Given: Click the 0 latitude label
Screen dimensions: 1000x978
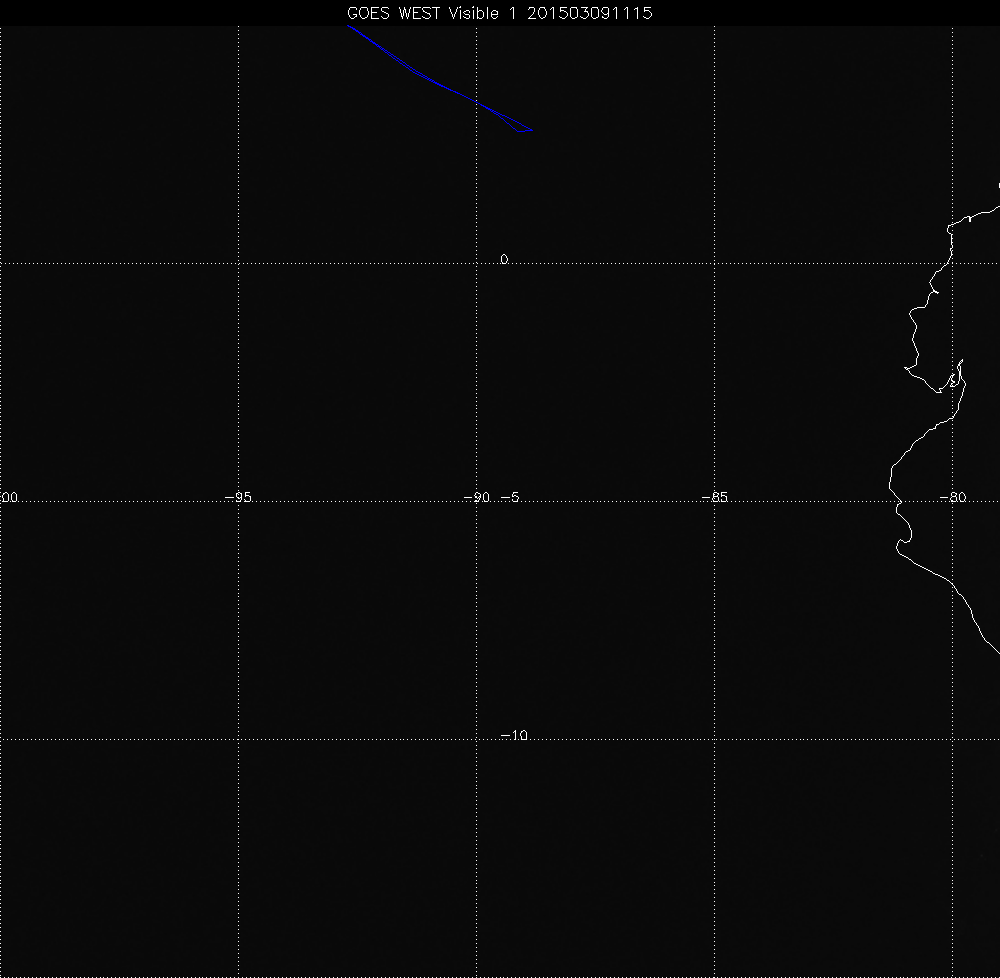Looking at the screenshot, I should [x=504, y=259].
